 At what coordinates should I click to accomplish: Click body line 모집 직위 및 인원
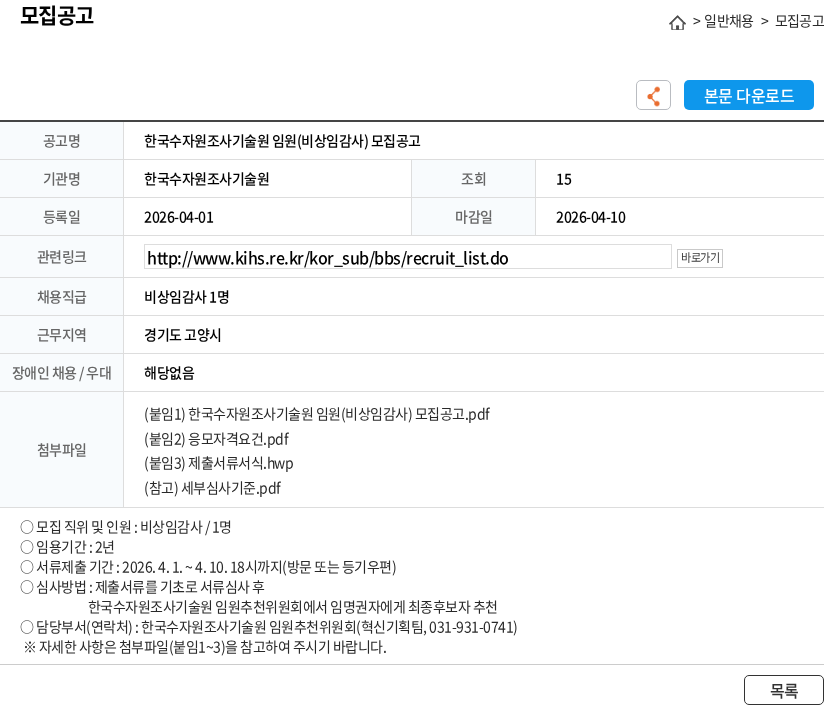(126, 527)
